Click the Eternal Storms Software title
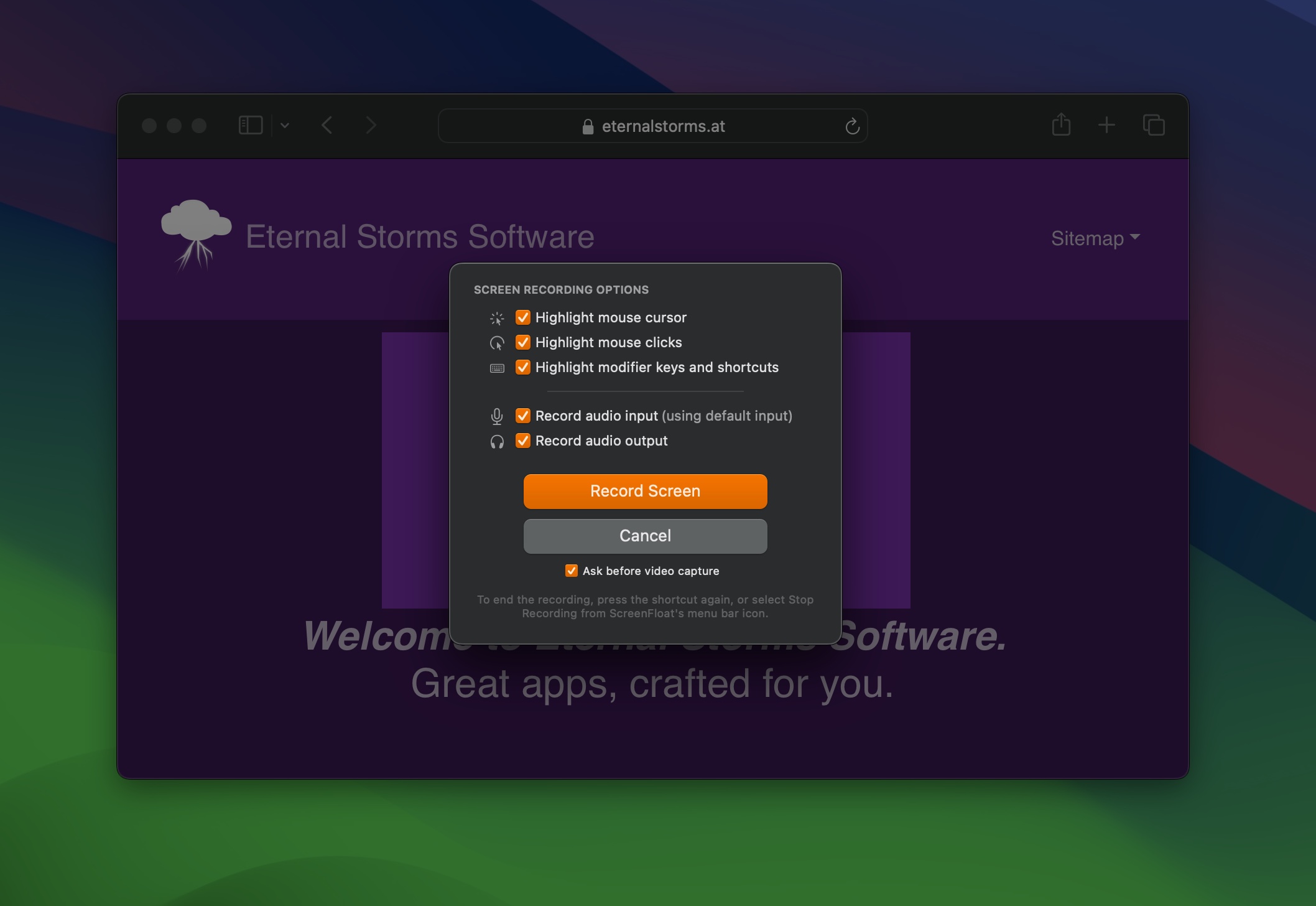The width and height of the screenshot is (1316, 906). (420, 236)
